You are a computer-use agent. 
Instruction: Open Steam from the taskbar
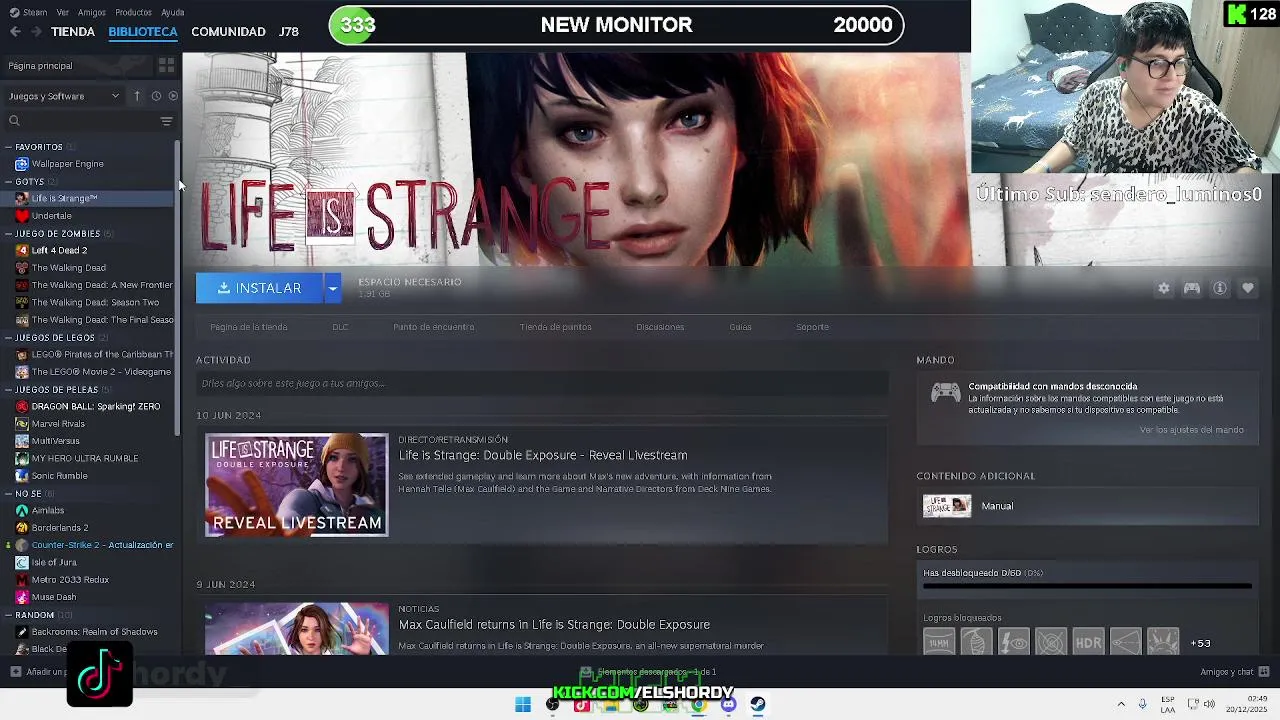pos(758,705)
